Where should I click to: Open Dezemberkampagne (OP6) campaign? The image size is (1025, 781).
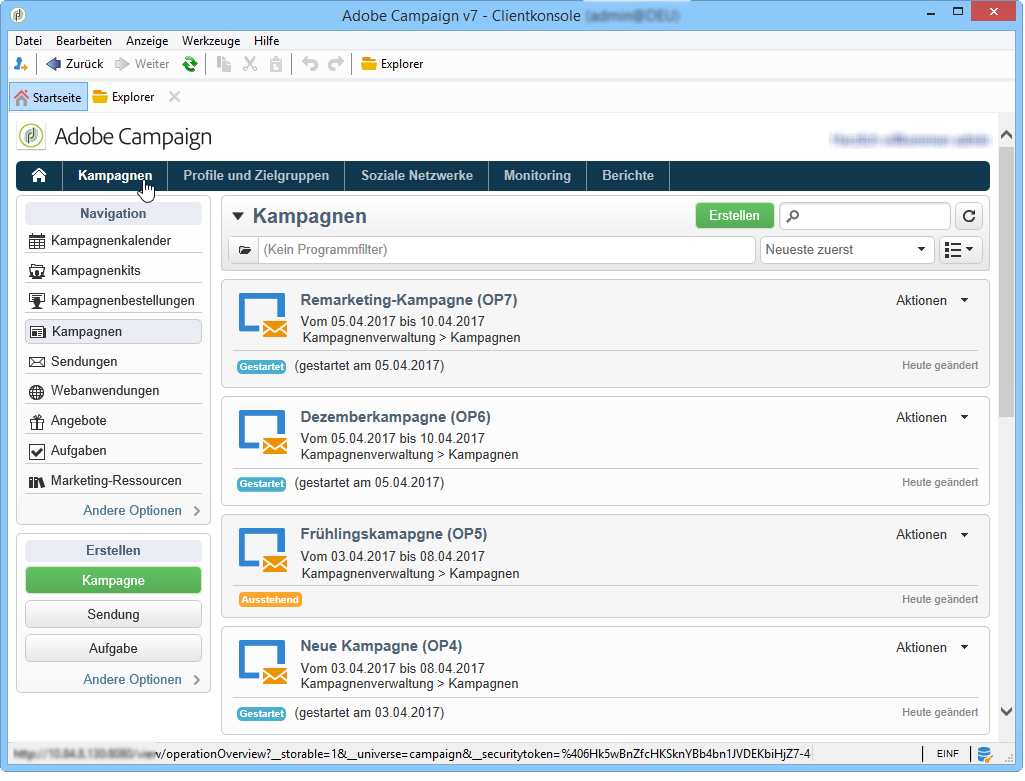395,417
